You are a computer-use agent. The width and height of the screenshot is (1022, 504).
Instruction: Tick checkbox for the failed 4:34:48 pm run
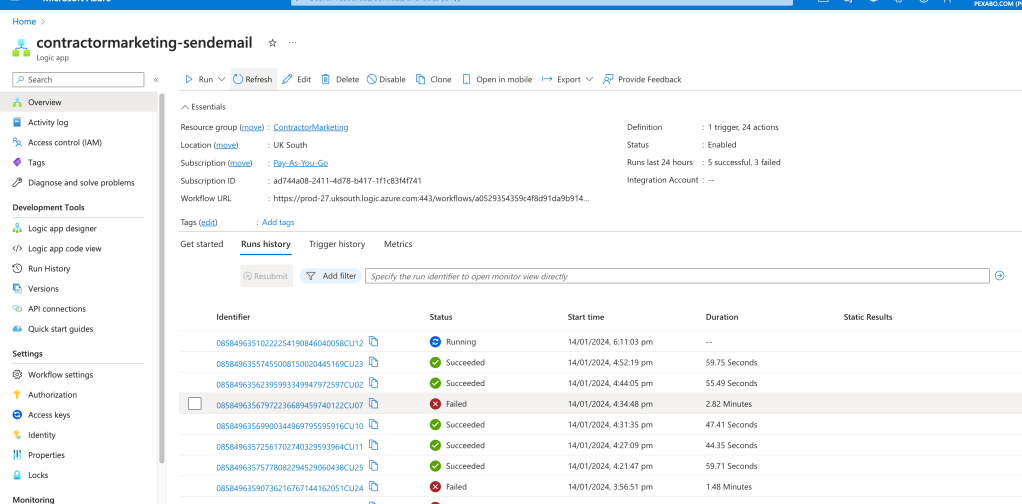click(194, 404)
